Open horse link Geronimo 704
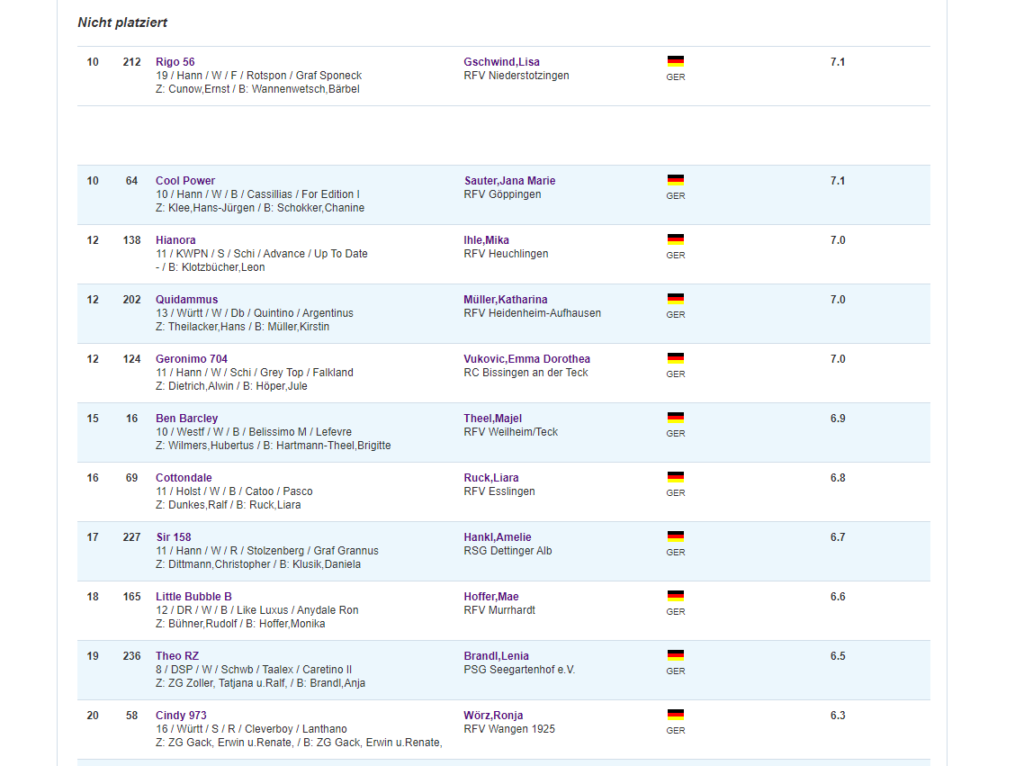This screenshot has height=766, width=1024. coord(191,359)
